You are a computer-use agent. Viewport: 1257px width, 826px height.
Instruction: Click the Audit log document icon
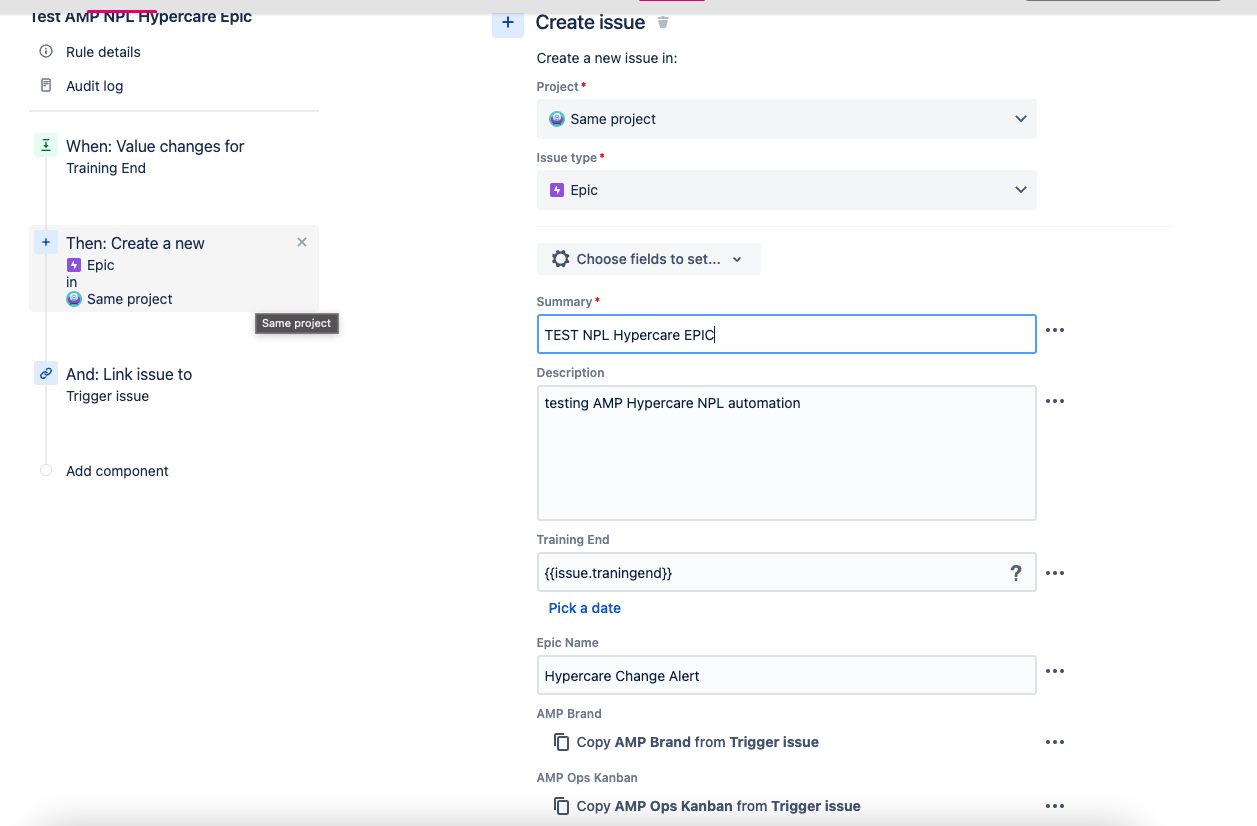click(45, 85)
